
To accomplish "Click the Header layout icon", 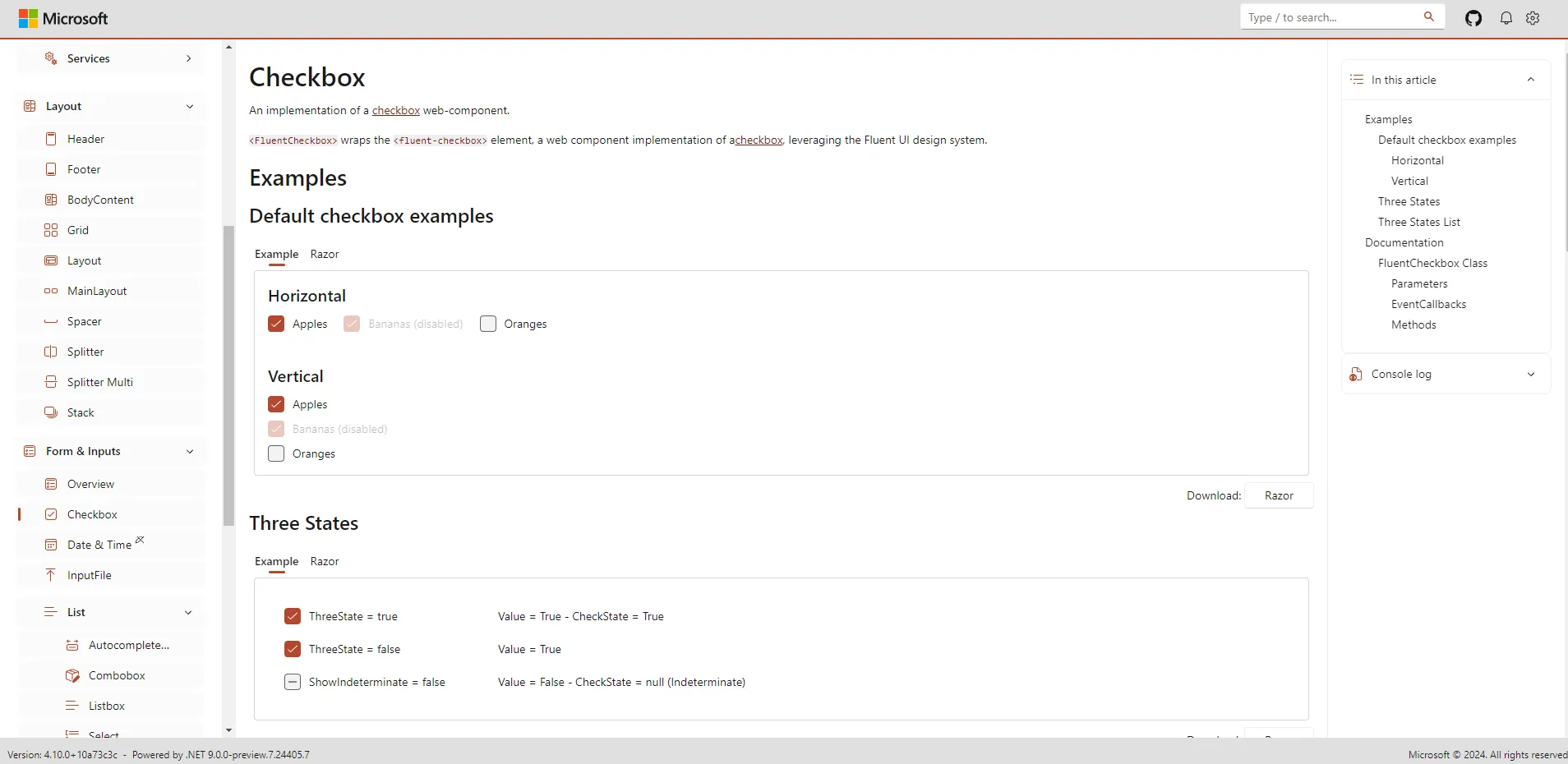I will (51, 139).
